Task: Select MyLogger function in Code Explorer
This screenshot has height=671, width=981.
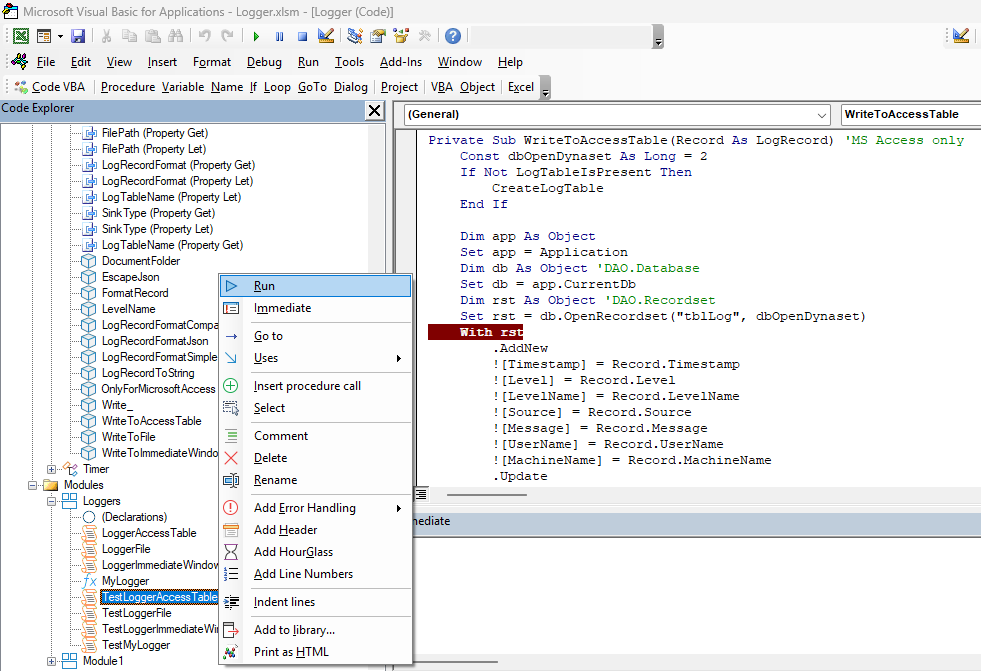Action: (x=125, y=581)
